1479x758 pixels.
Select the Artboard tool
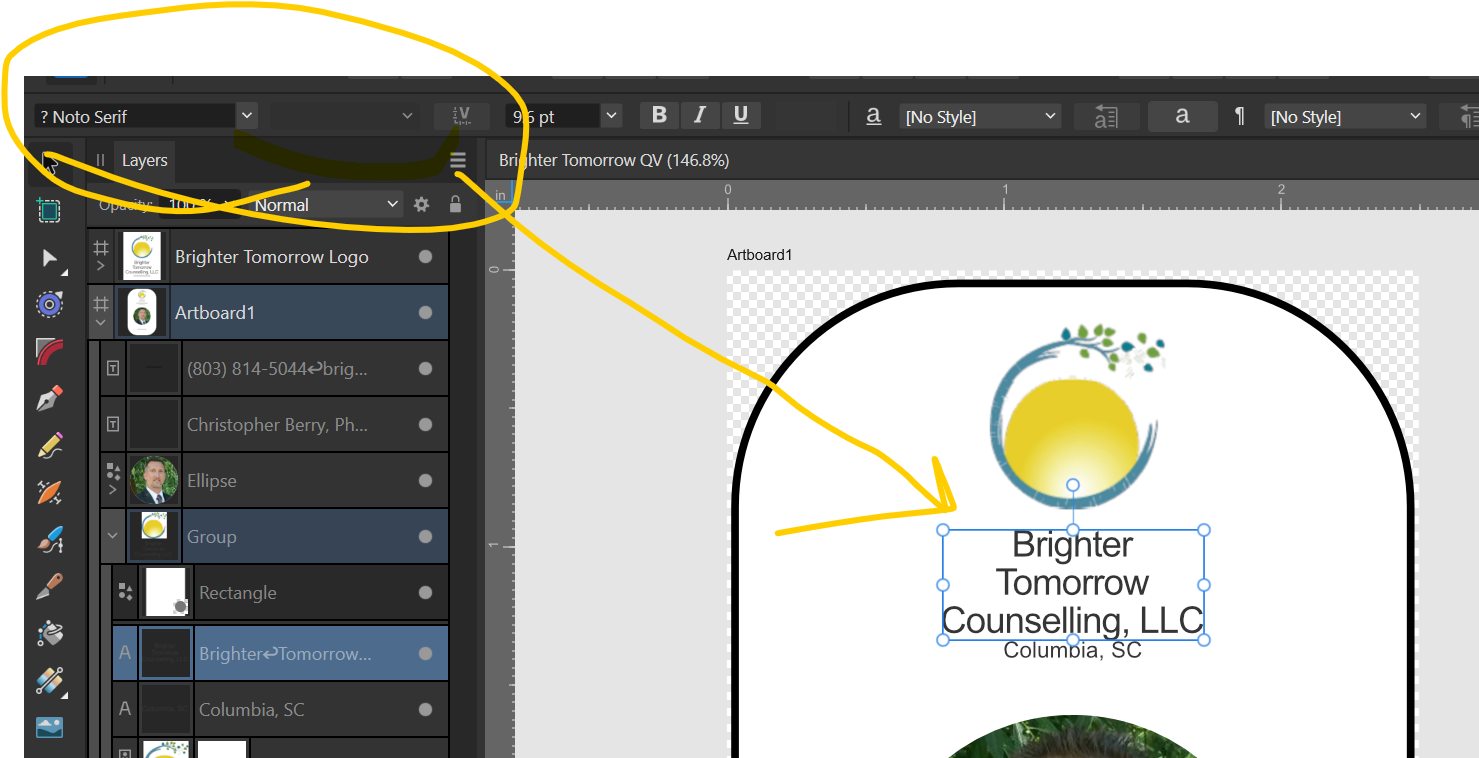coord(49,210)
